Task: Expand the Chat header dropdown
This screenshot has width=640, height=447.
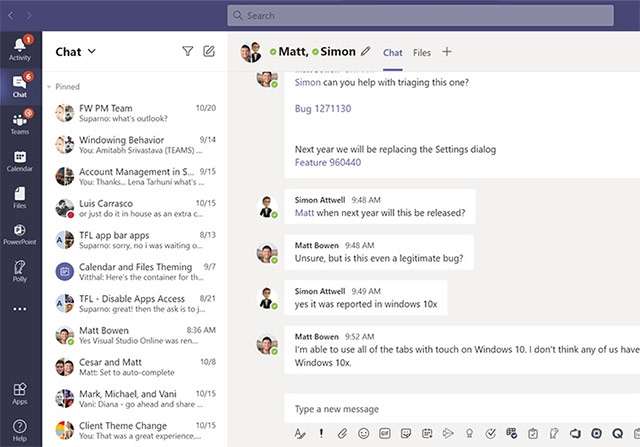Action: click(91, 52)
